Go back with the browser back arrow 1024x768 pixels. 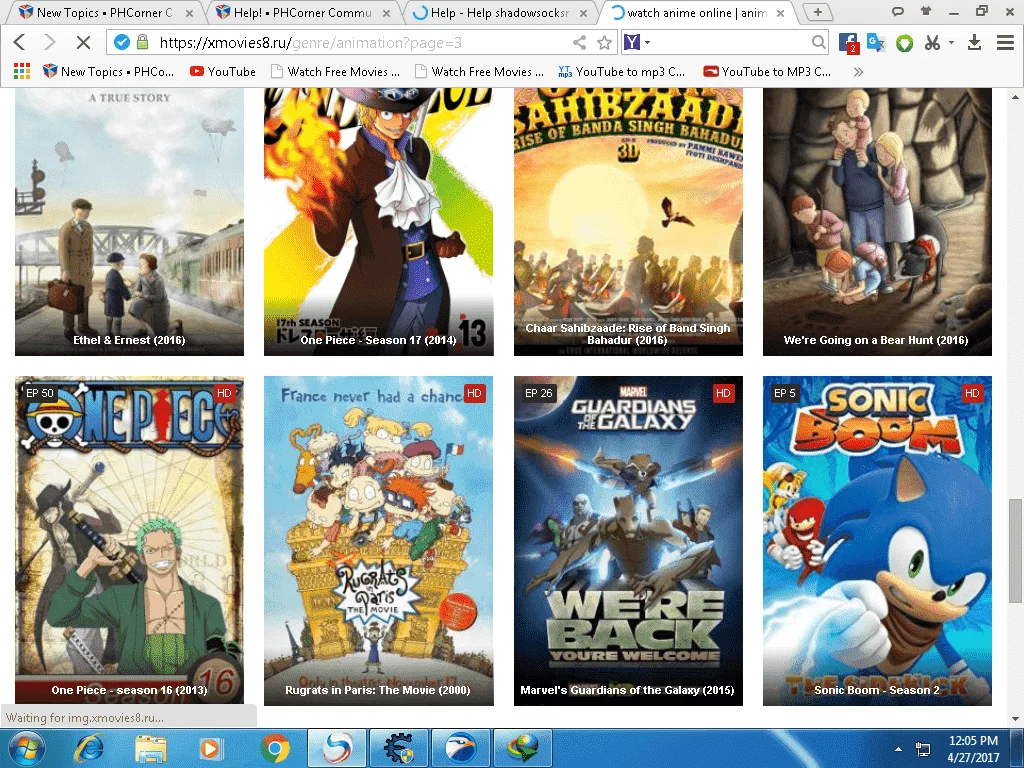click(x=20, y=42)
